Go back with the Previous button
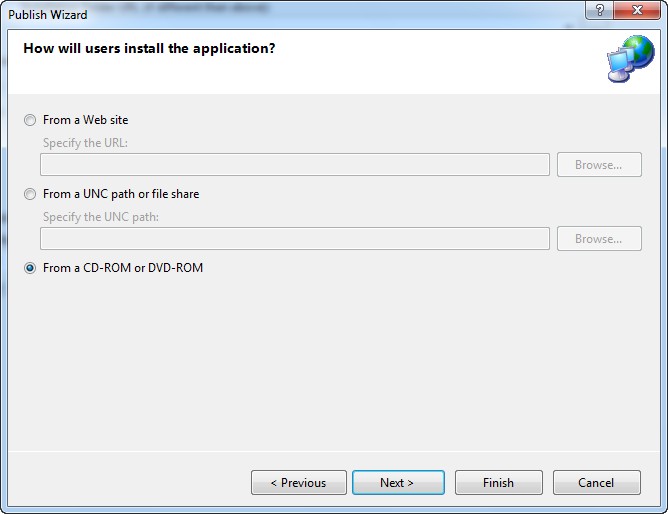 click(299, 482)
